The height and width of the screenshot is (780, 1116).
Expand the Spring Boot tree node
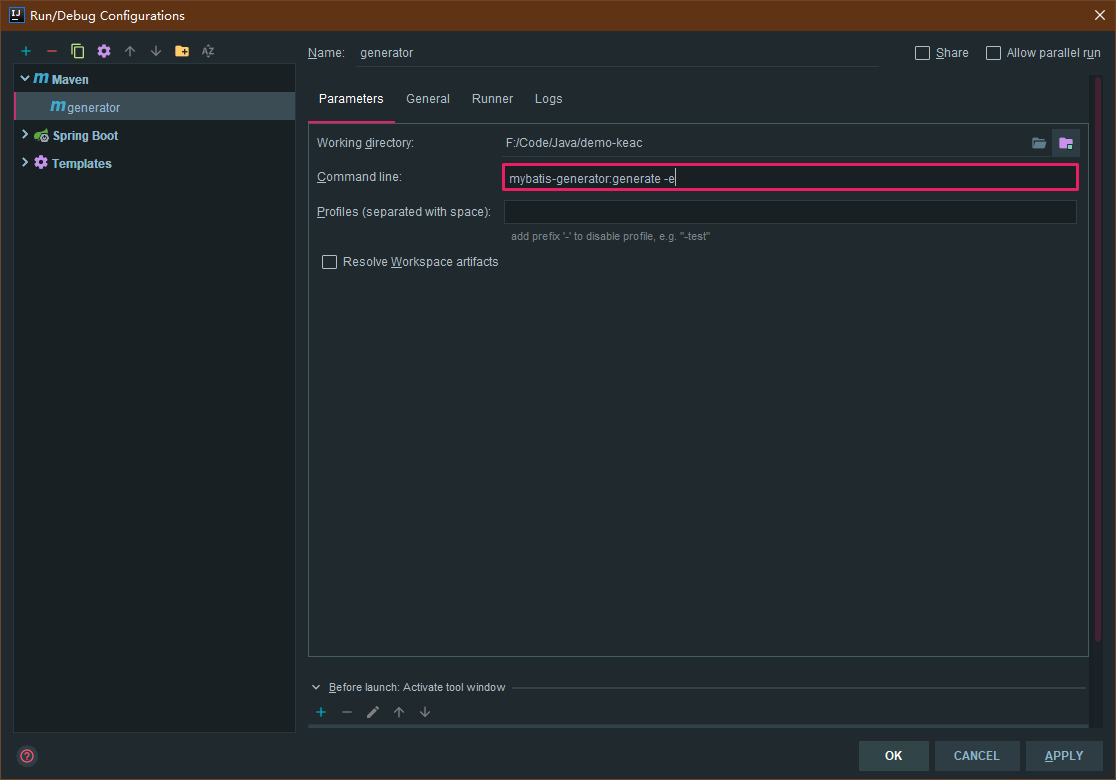25,135
